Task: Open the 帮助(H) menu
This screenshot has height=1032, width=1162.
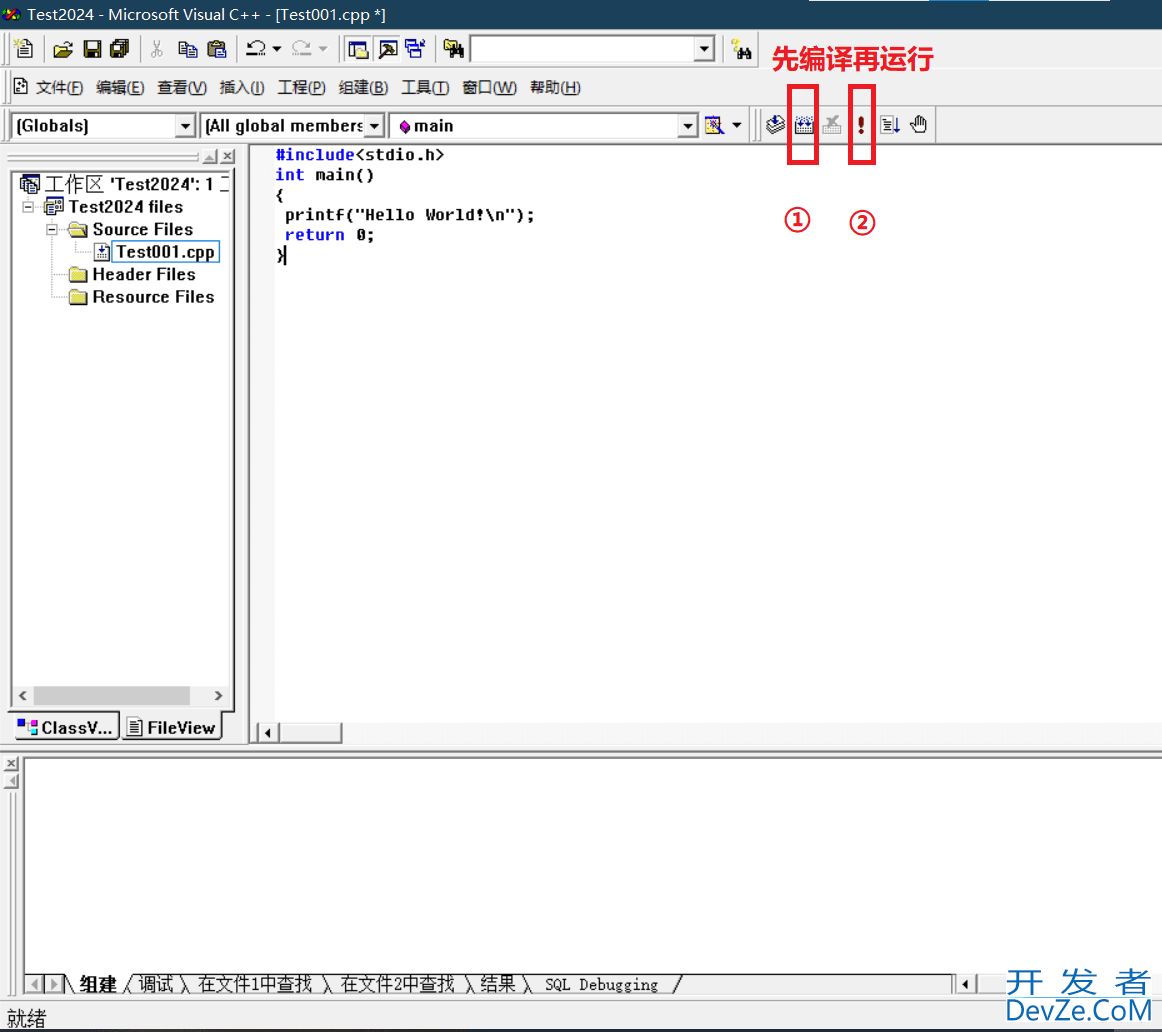Action: coord(555,87)
